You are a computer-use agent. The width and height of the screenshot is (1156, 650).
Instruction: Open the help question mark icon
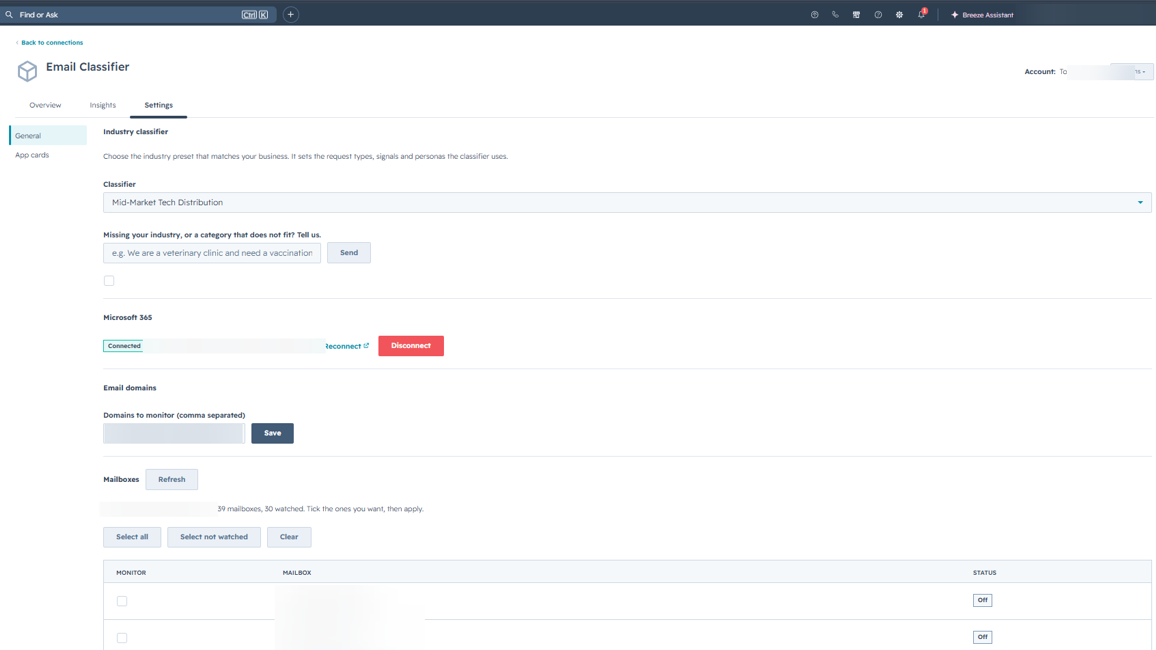click(x=878, y=15)
